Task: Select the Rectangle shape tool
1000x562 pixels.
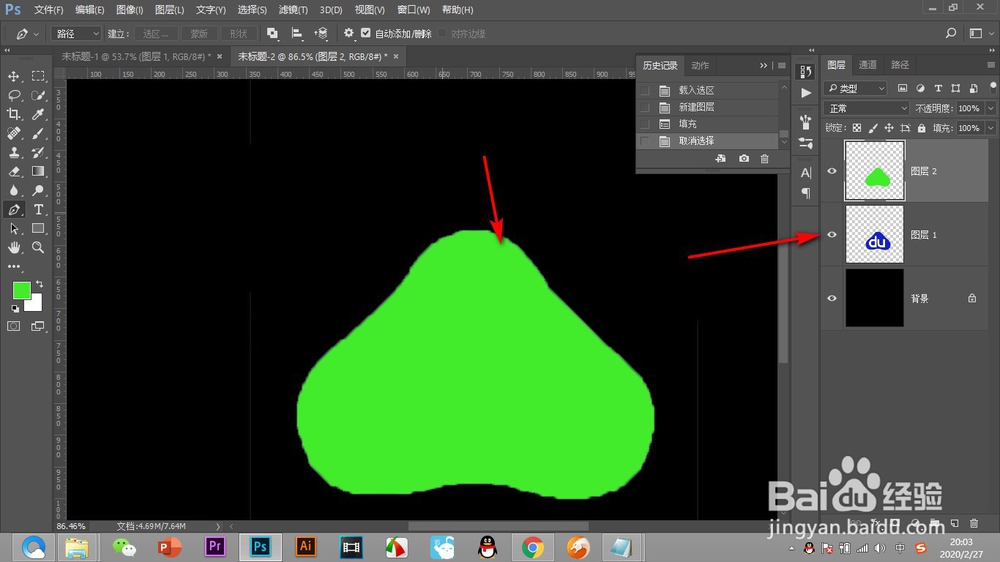Action: pyautogui.click(x=38, y=228)
